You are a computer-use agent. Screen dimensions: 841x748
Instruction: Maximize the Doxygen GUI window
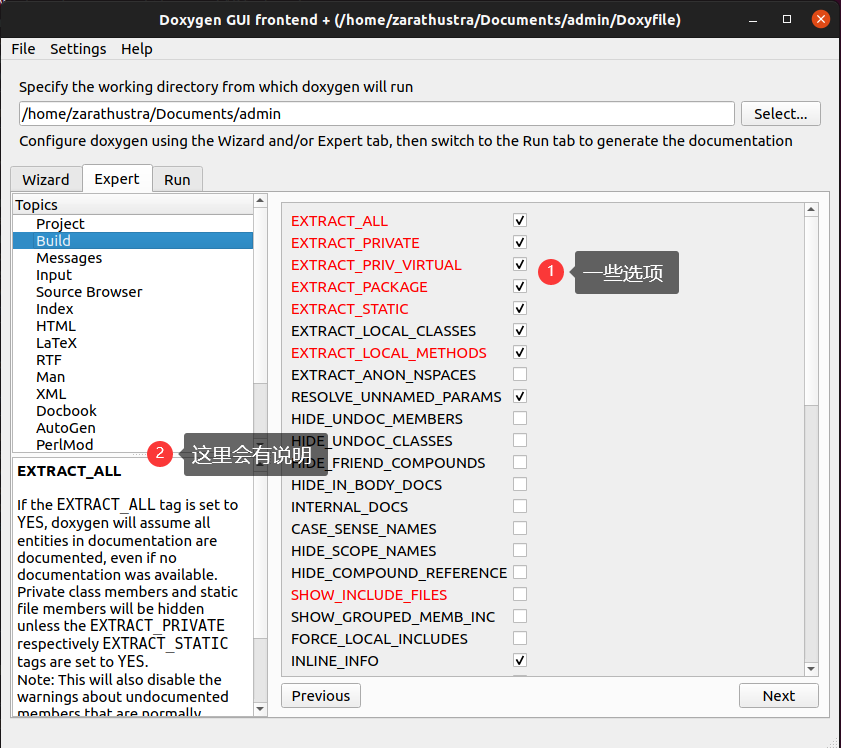[787, 19]
